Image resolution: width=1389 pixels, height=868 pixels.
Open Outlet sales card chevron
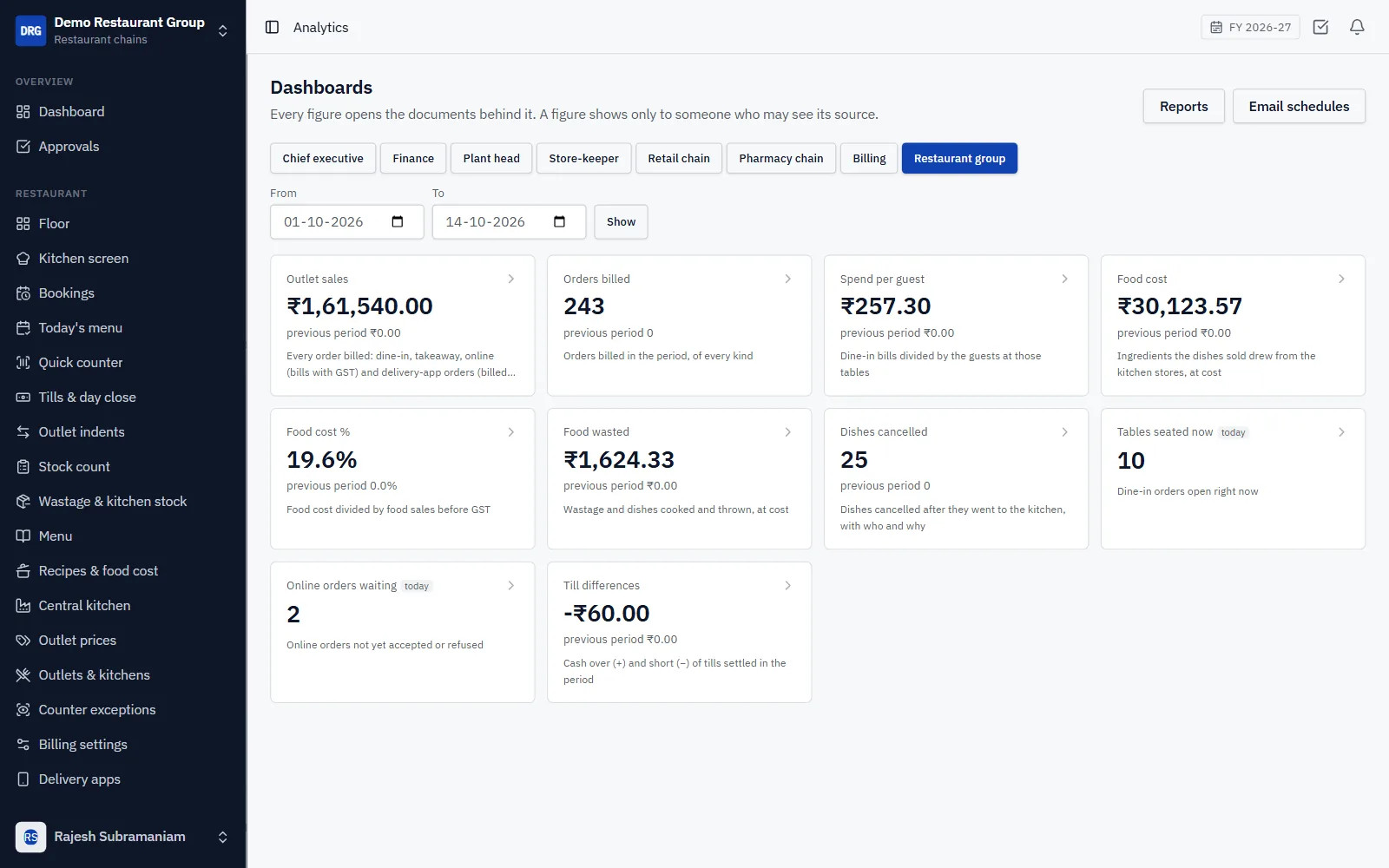click(x=511, y=279)
